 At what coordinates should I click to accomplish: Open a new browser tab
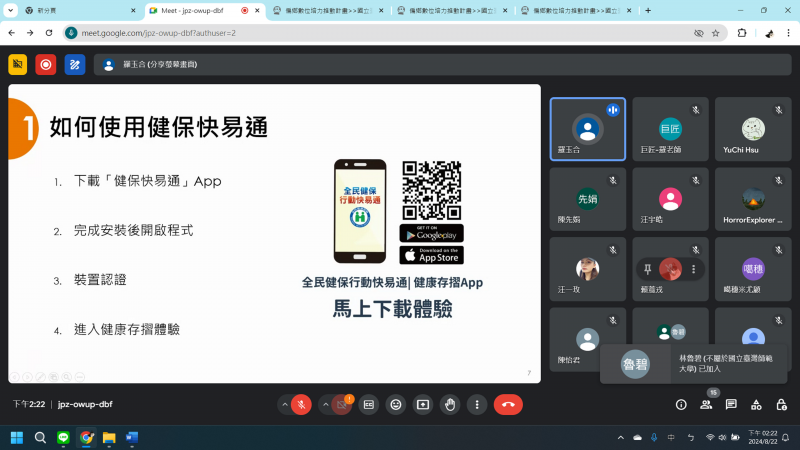[x=648, y=10]
